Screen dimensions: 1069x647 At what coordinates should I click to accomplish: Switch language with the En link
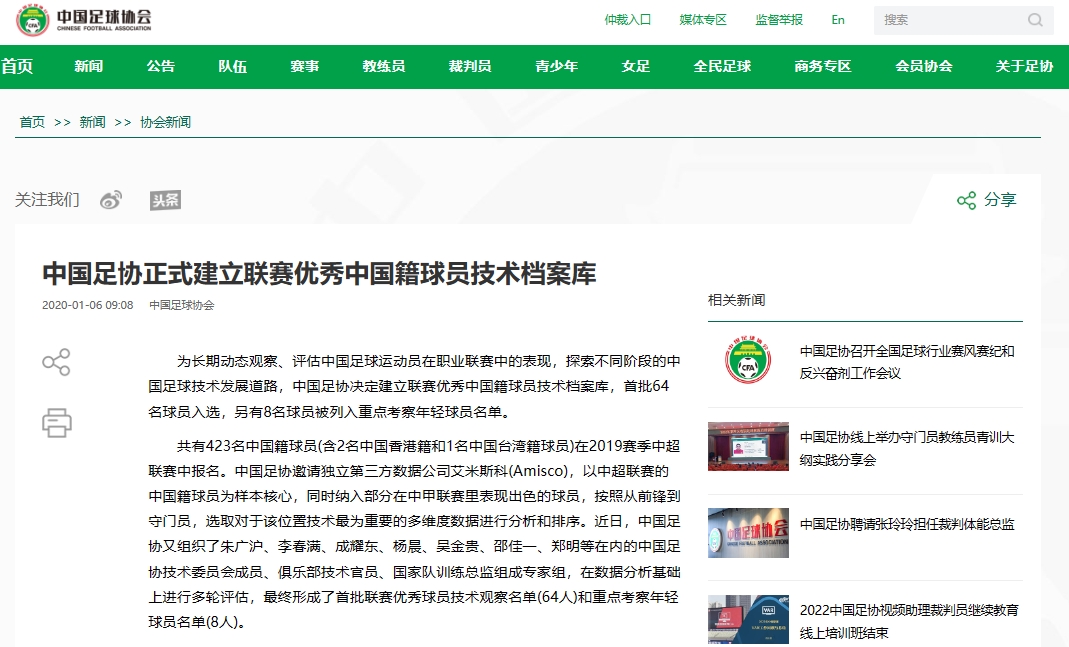click(838, 20)
